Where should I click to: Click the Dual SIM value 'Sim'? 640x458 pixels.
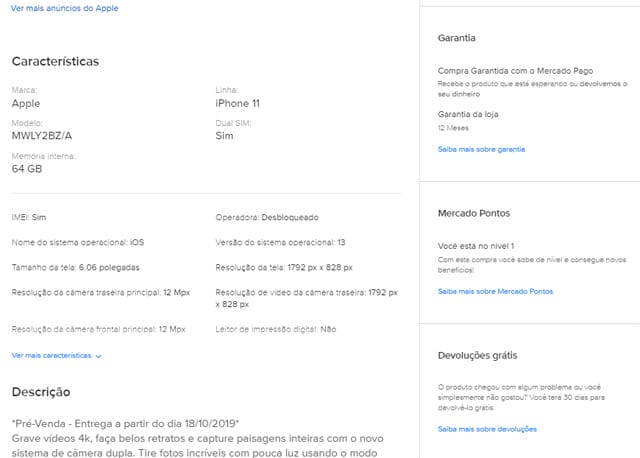224,136
